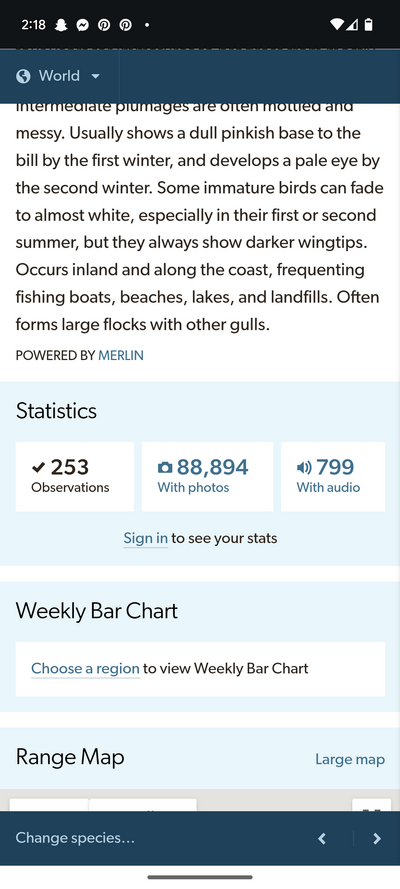Viewport: 400px width, 889px height.
Task: Tap the speaker icon next to 799
Action: point(304,468)
